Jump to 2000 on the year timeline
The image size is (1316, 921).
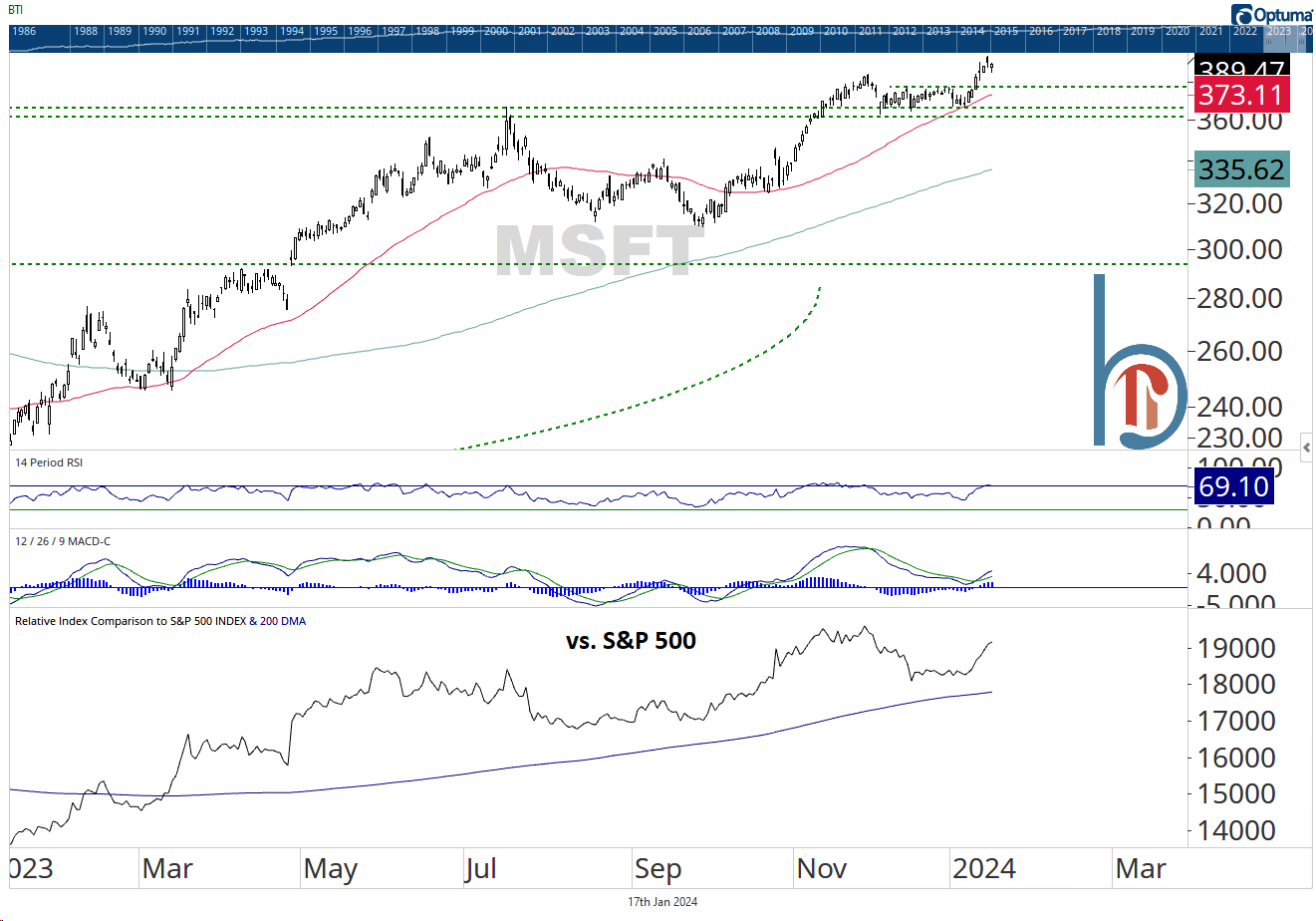pos(496,31)
